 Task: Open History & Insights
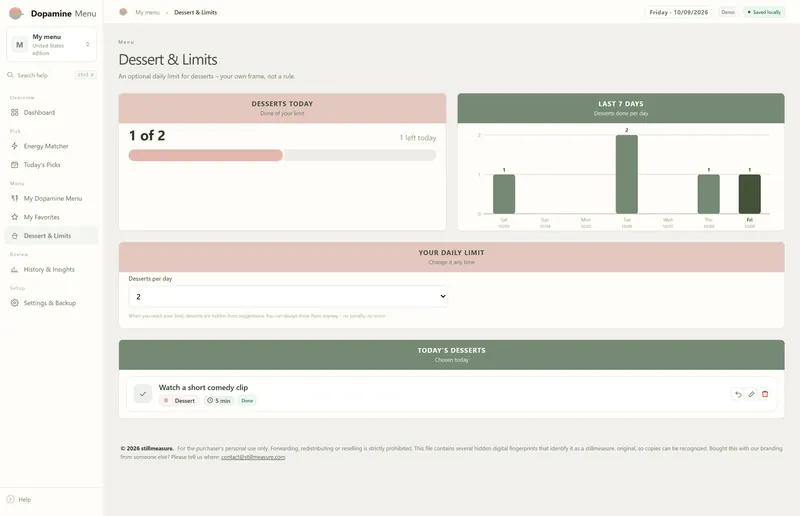click(52, 269)
